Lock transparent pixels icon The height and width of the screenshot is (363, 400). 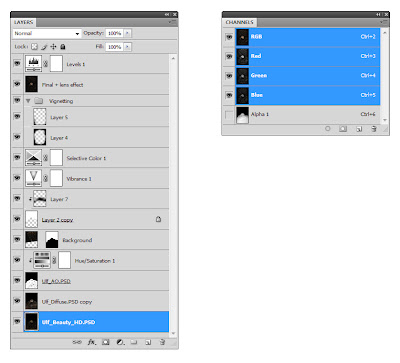pyautogui.click(x=34, y=47)
